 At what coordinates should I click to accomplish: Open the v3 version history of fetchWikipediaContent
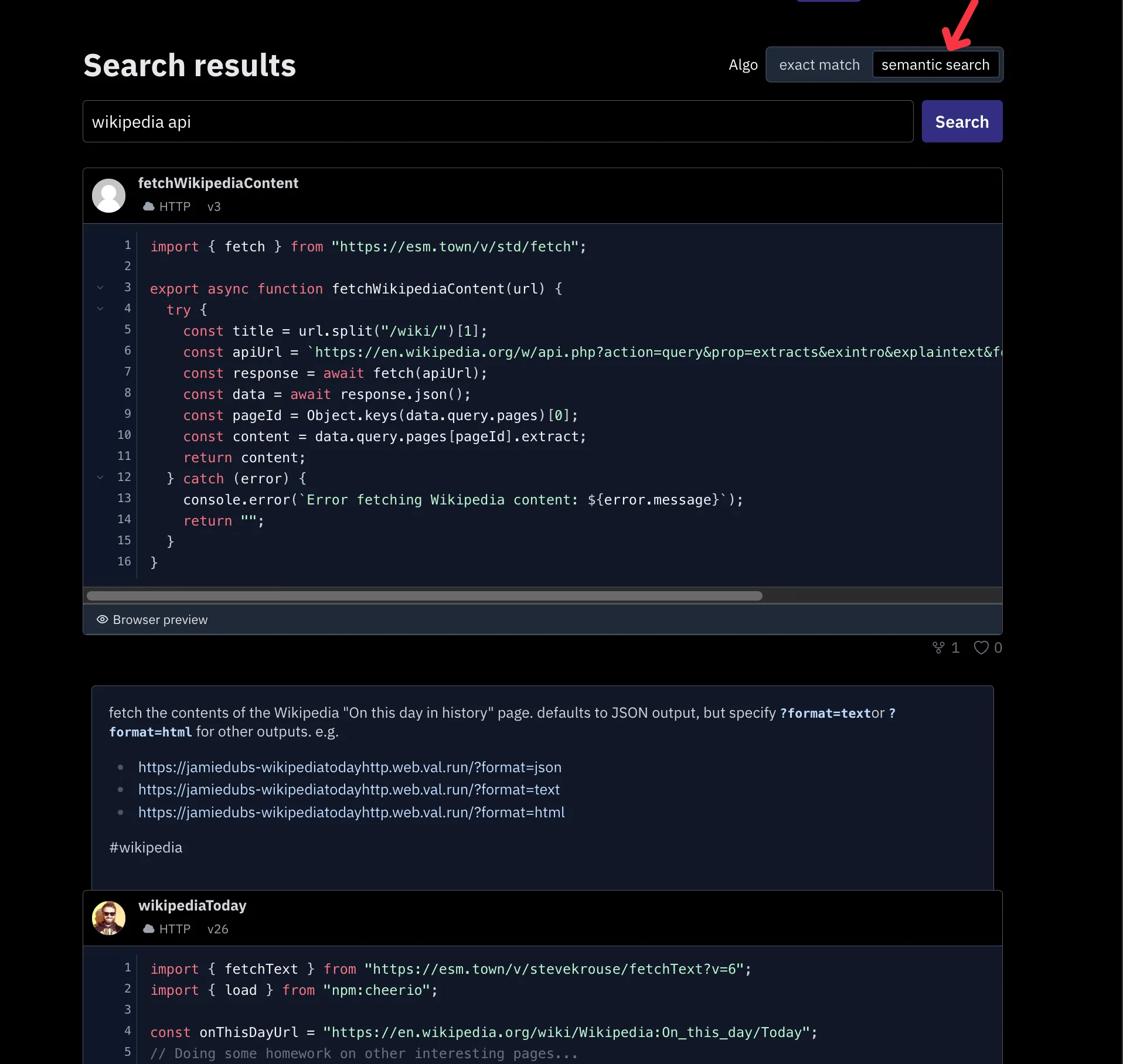(213, 206)
